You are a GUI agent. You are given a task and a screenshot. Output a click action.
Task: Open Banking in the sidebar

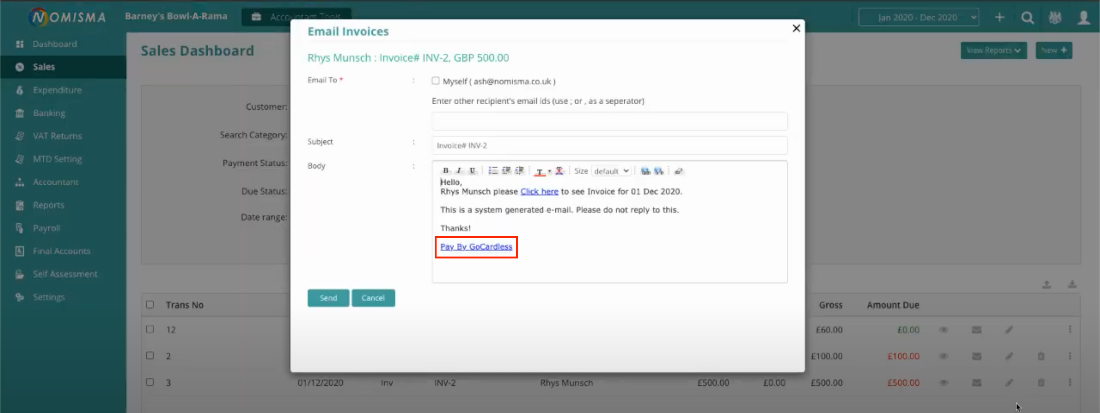click(x=63, y=113)
